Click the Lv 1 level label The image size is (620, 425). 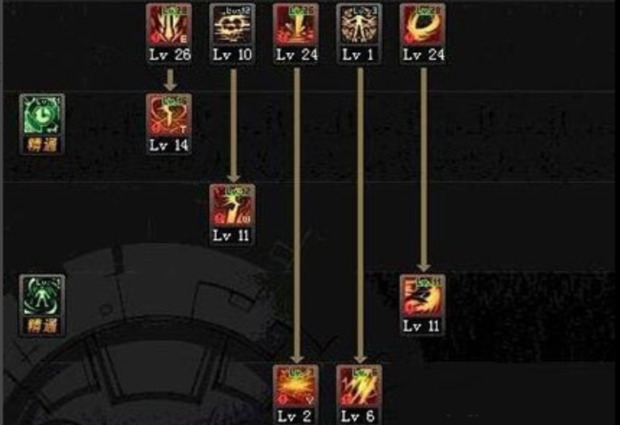point(359,55)
